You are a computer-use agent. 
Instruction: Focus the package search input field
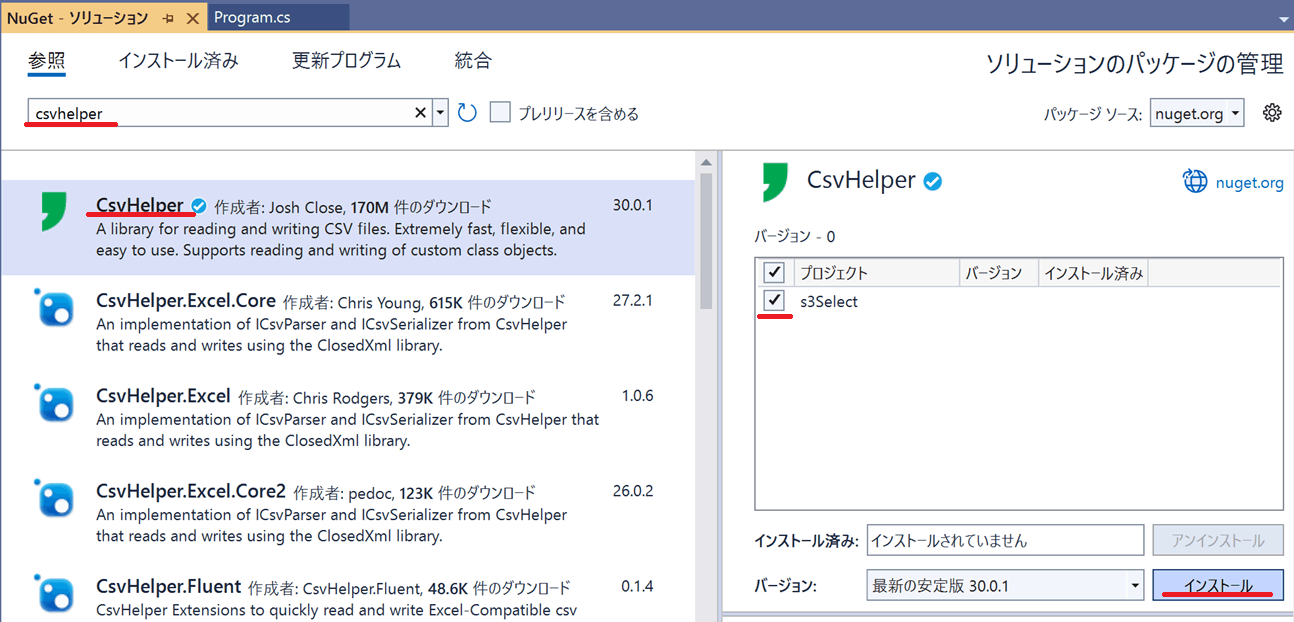[x=222, y=113]
